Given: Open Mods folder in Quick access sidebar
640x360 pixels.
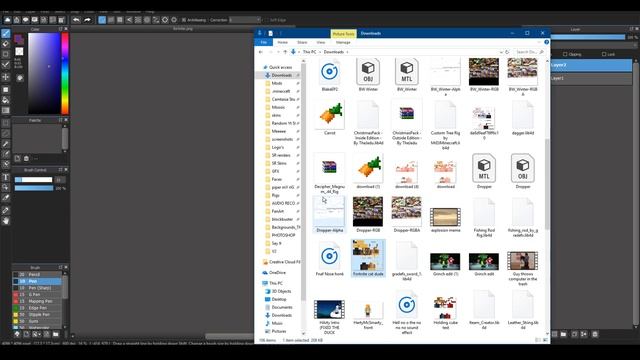Looking at the screenshot, I should pyautogui.click(x=278, y=83).
